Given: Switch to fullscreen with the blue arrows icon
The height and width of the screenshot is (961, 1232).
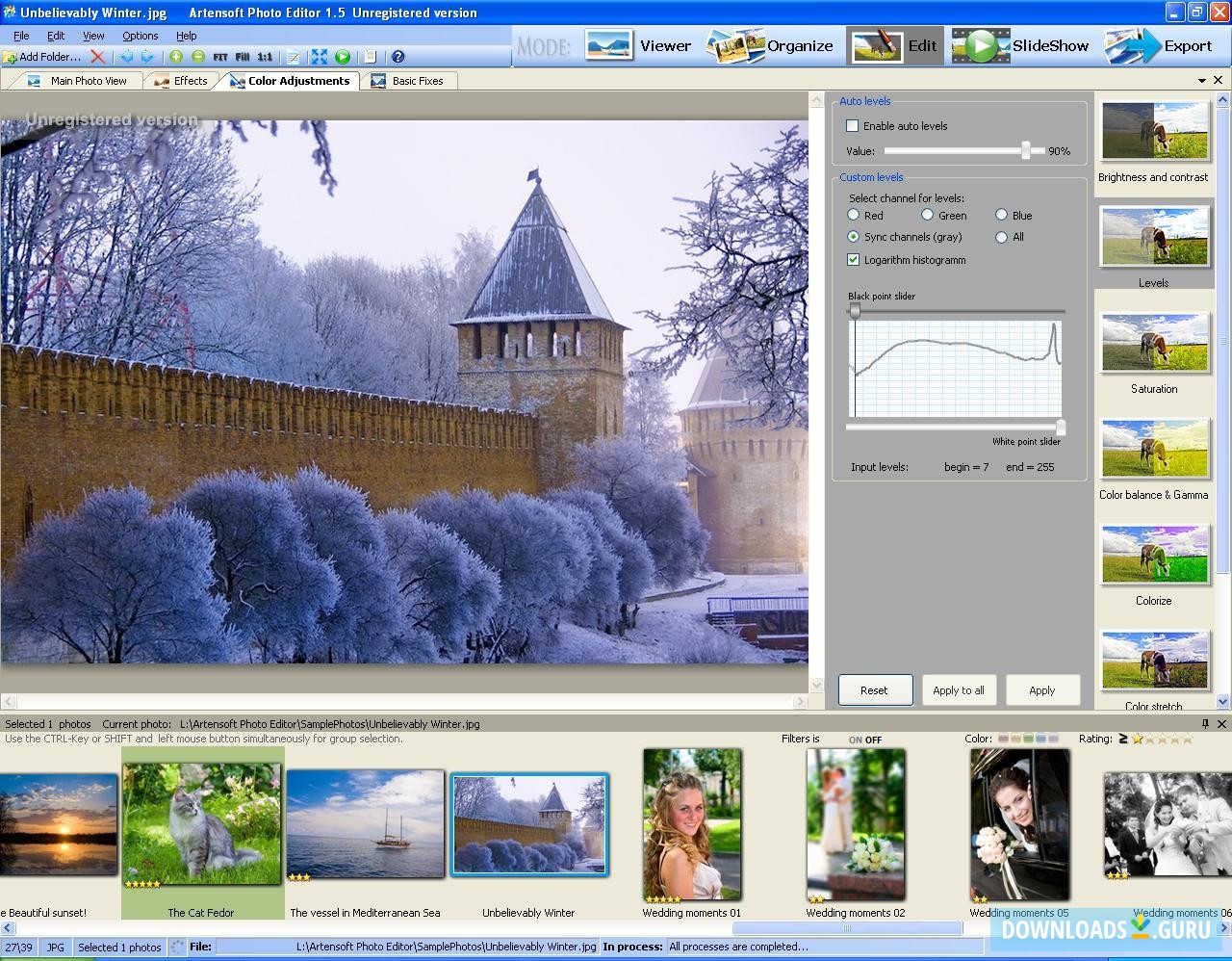Looking at the screenshot, I should point(319,57).
